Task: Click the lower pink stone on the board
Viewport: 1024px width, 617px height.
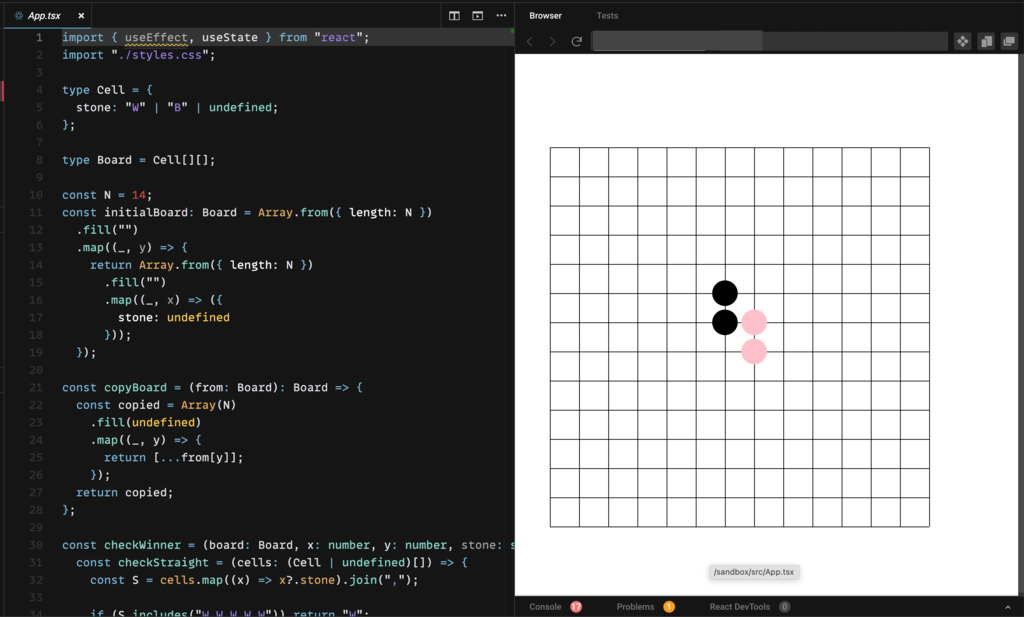Action: coord(754,352)
